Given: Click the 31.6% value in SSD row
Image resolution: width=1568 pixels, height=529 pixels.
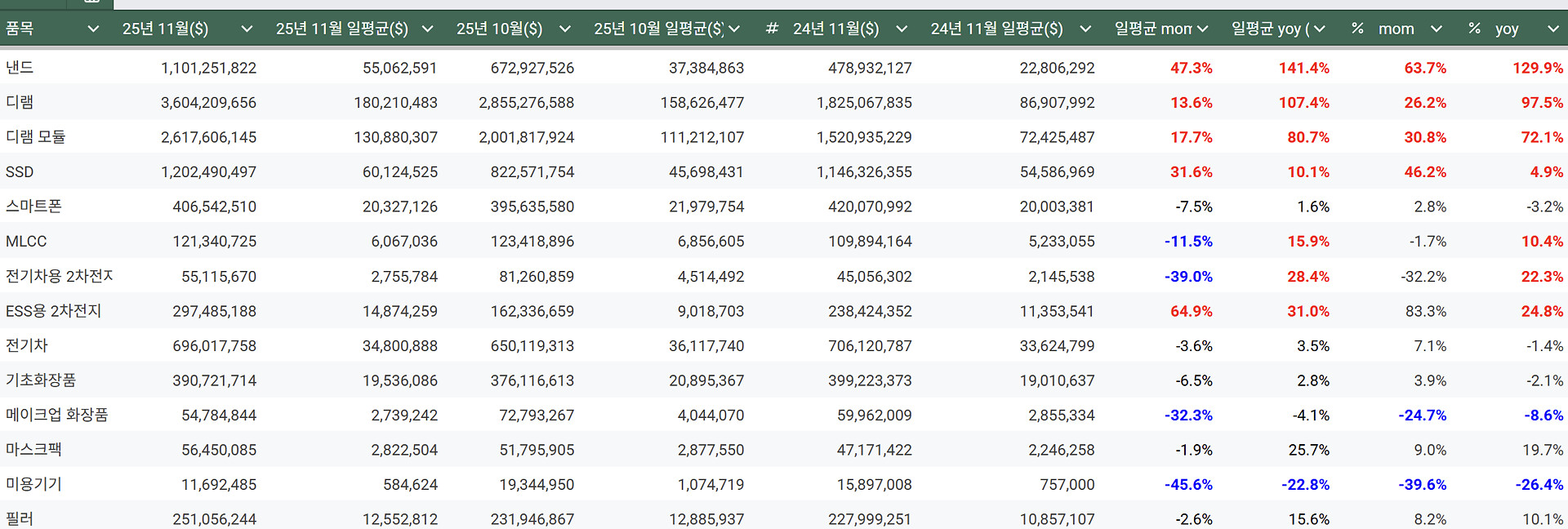Looking at the screenshot, I should pos(1192,172).
